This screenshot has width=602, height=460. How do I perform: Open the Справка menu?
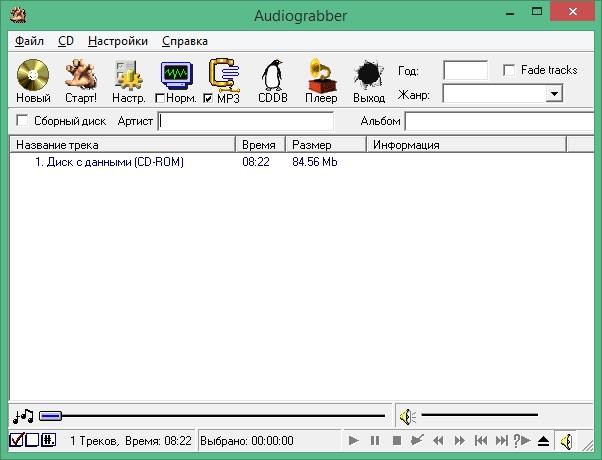coord(185,41)
